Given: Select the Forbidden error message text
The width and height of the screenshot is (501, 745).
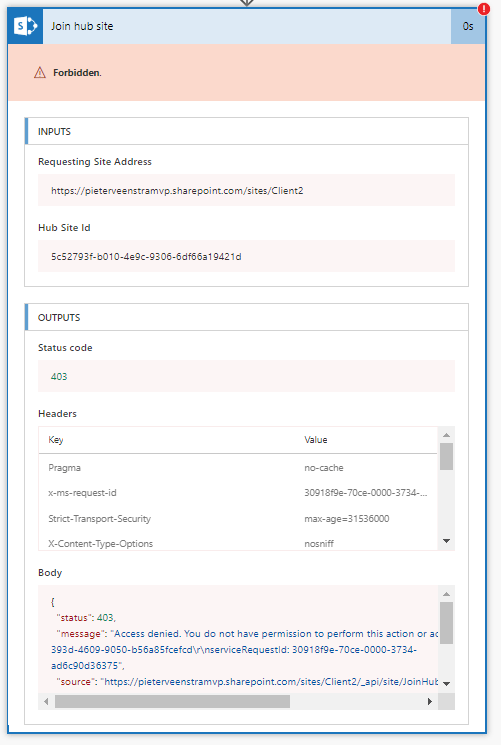Looking at the screenshot, I should pyautogui.click(x=77, y=73).
